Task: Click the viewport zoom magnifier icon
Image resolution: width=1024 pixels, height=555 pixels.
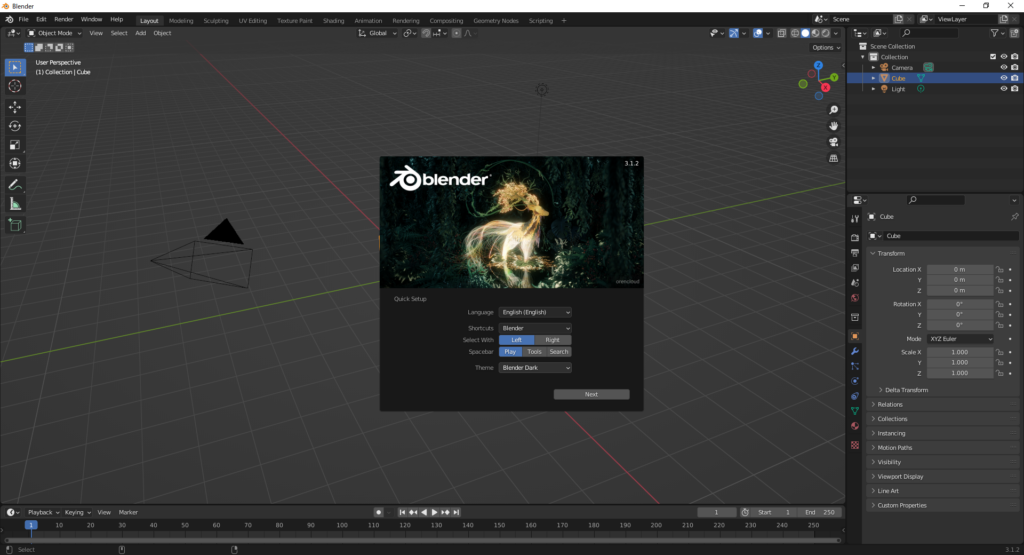Action: click(833, 110)
